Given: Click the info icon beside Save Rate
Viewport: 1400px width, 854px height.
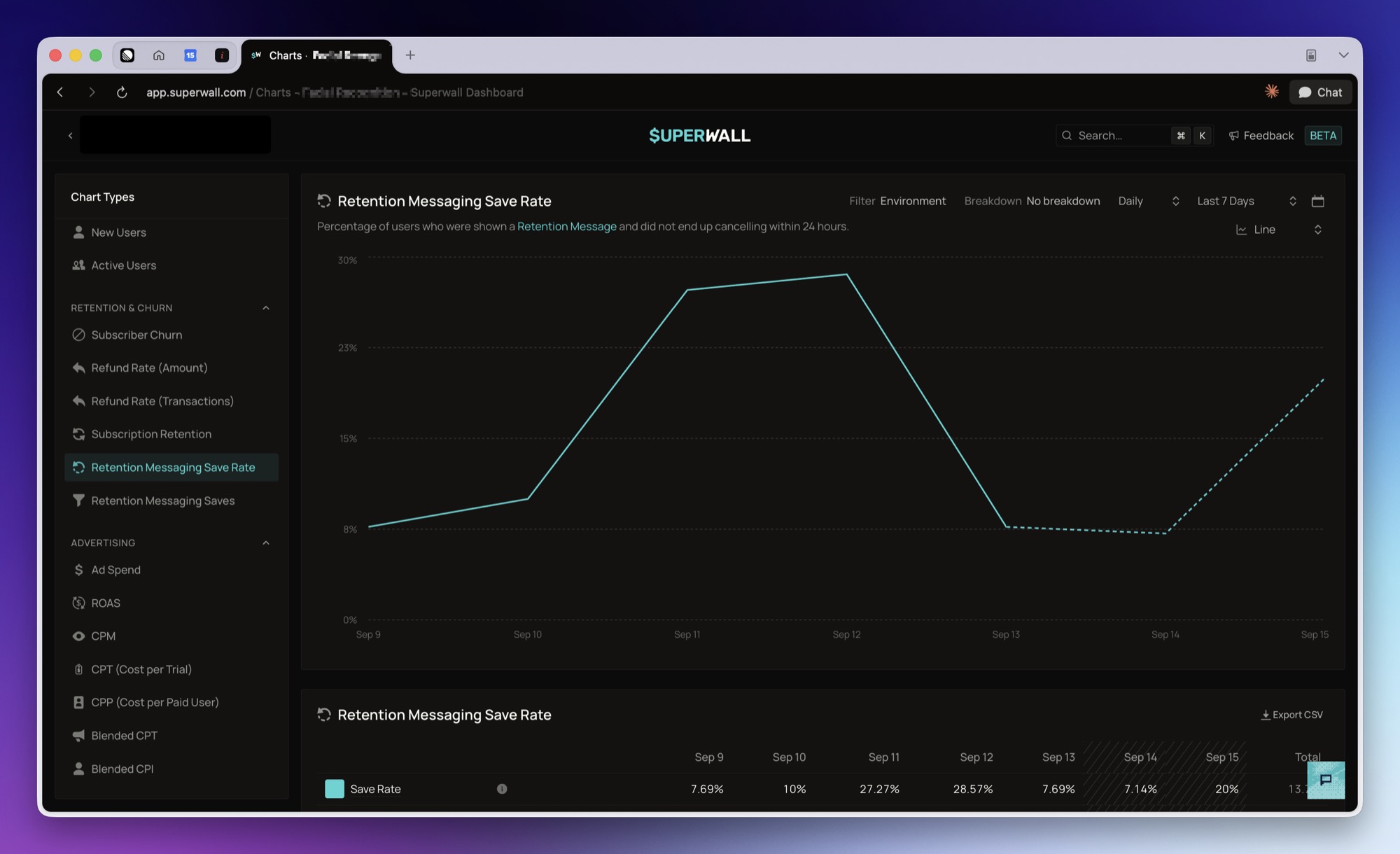Looking at the screenshot, I should pos(502,789).
